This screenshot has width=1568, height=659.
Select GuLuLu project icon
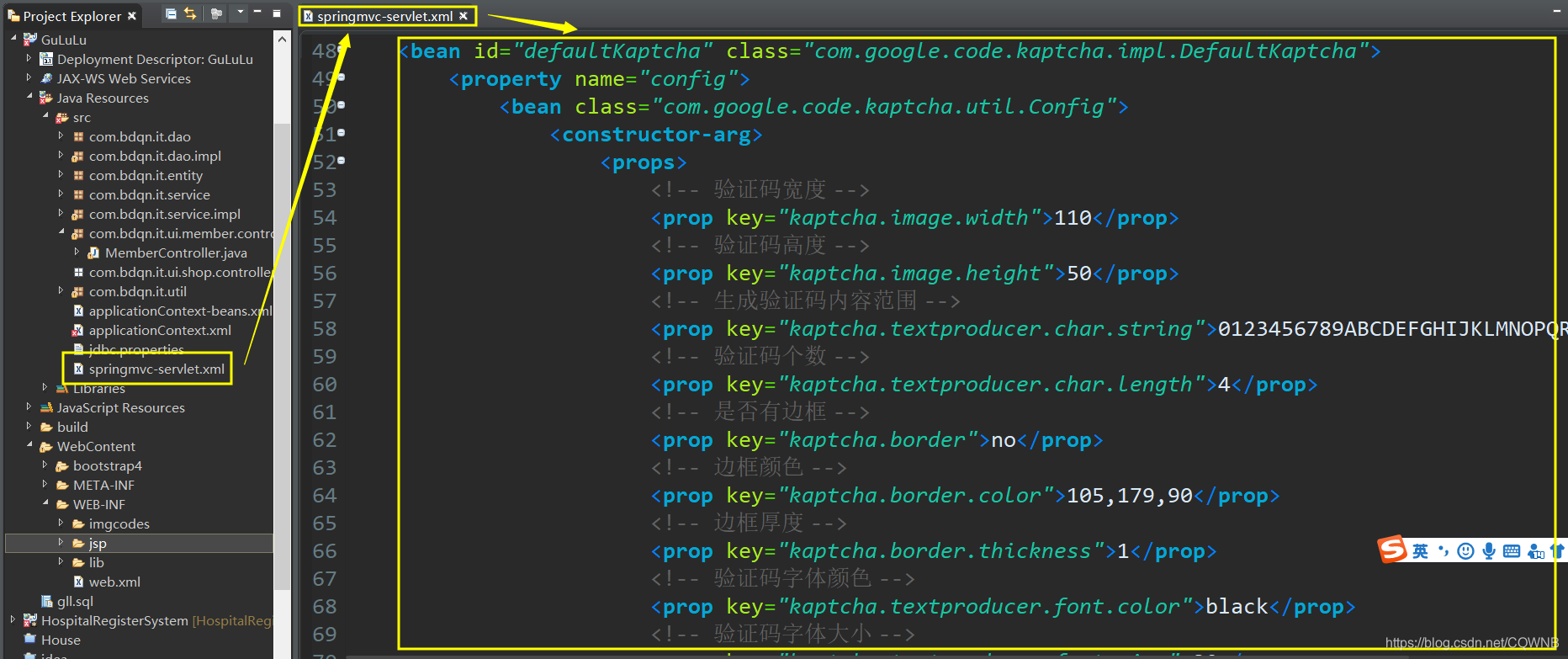30,40
